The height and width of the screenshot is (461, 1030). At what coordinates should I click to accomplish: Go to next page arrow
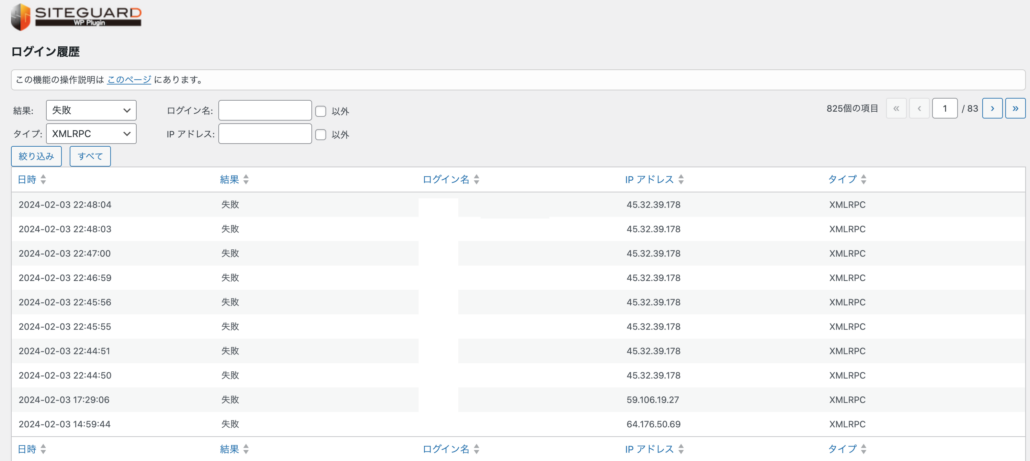992,108
